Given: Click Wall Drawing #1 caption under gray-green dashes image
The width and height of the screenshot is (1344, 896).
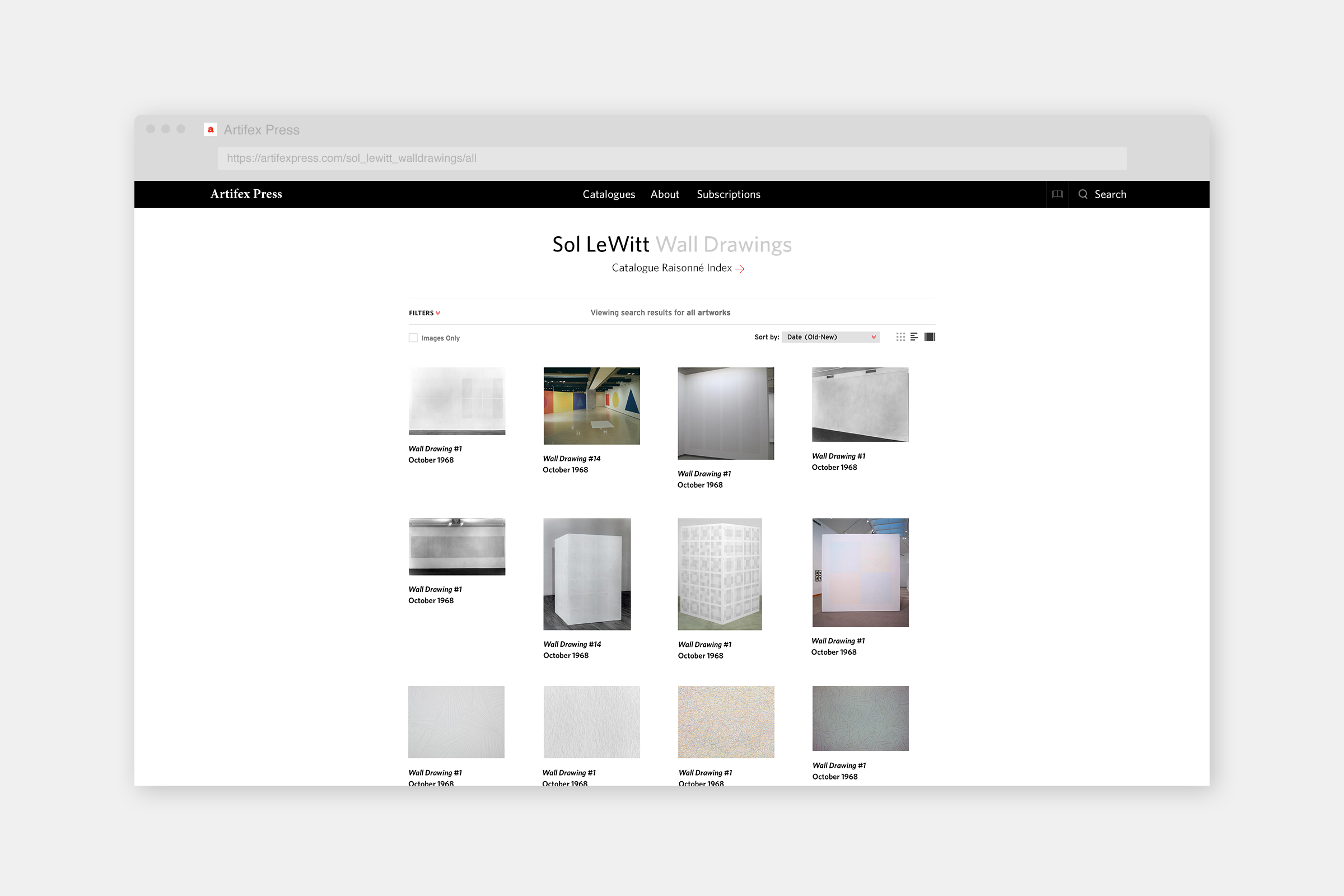Looking at the screenshot, I should pyautogui.click(x=839, y=766).
